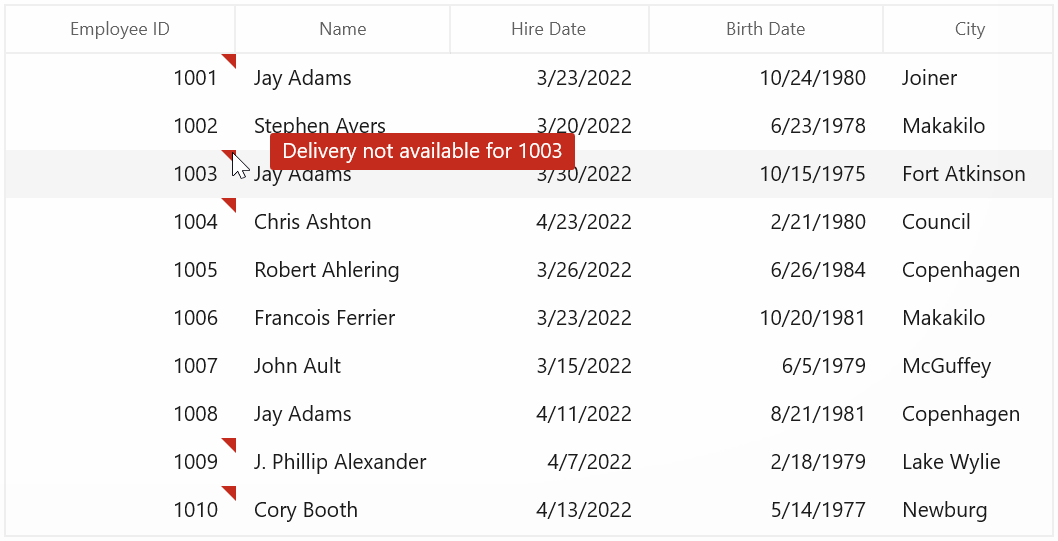
Task: Select Employee ID cell 1005
Action: (120, 270)
